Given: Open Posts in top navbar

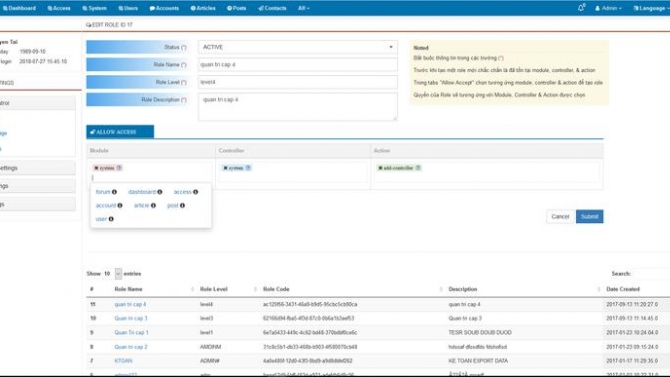Looking at the screenshot, I should [237, 8].
